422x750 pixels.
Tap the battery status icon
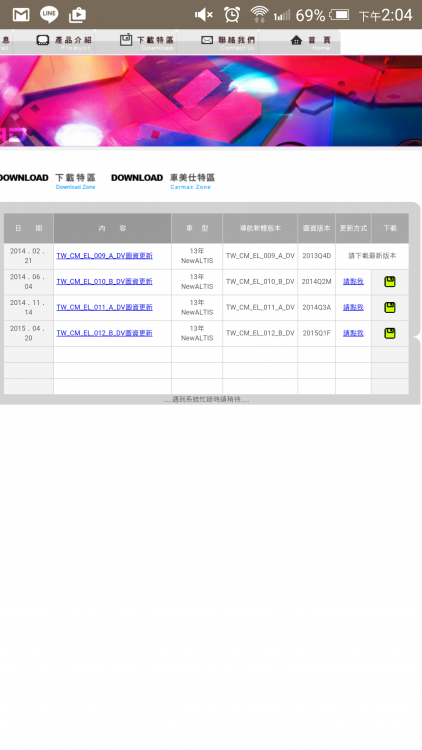click(339, 15)
